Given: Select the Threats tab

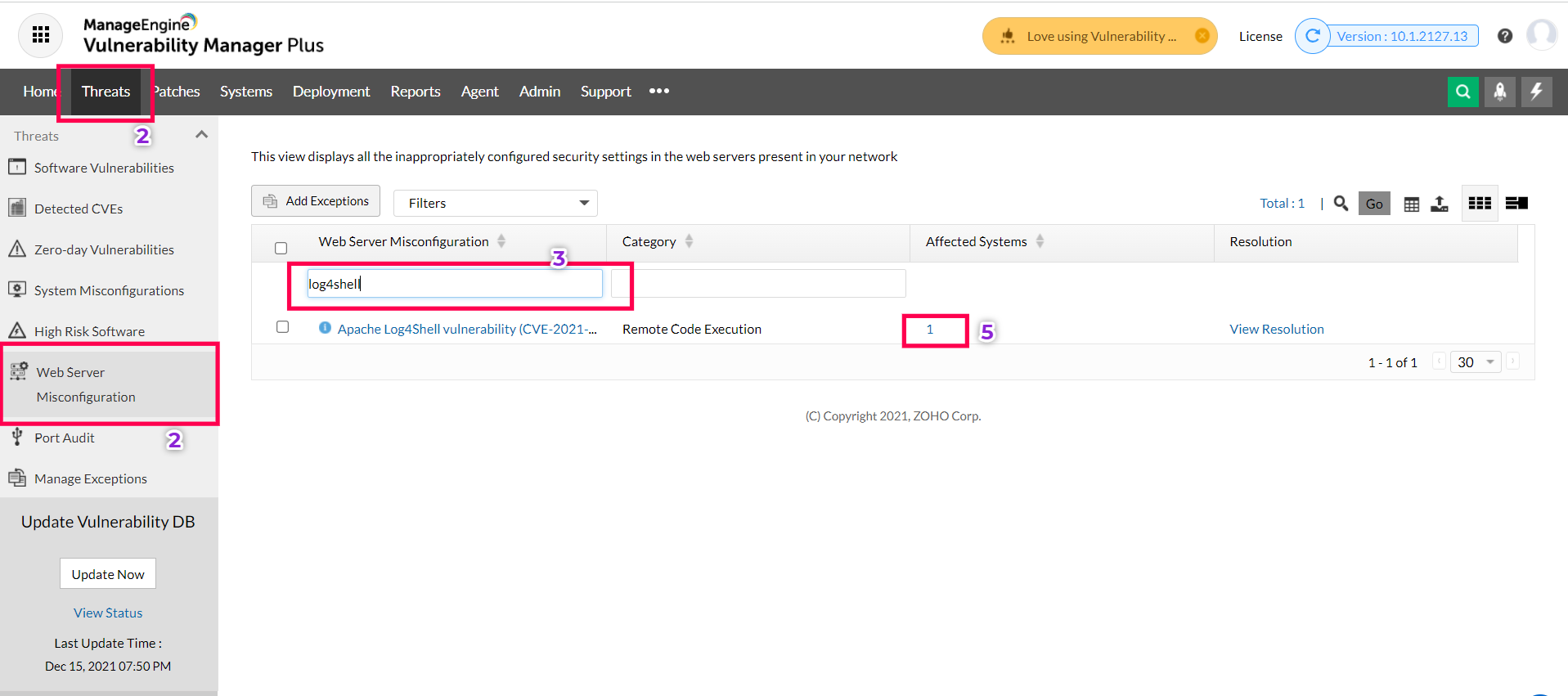Looking at the screenshot, I should pos(106,92).
